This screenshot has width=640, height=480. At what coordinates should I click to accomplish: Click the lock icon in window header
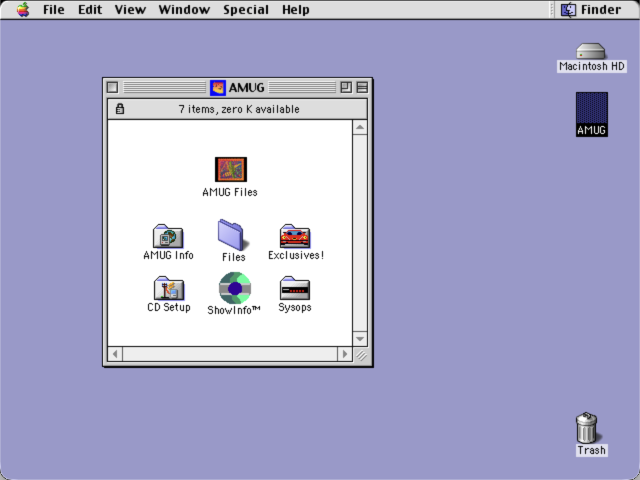[x=120, y=109]
